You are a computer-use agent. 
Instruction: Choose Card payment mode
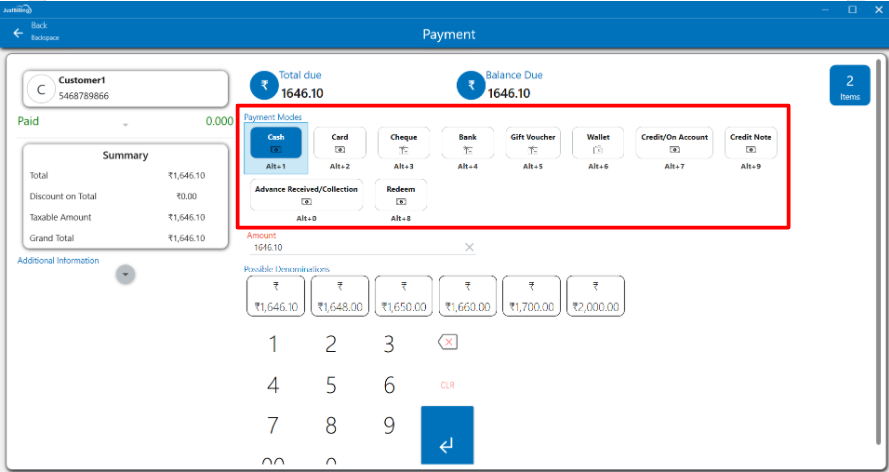(340, 143)
